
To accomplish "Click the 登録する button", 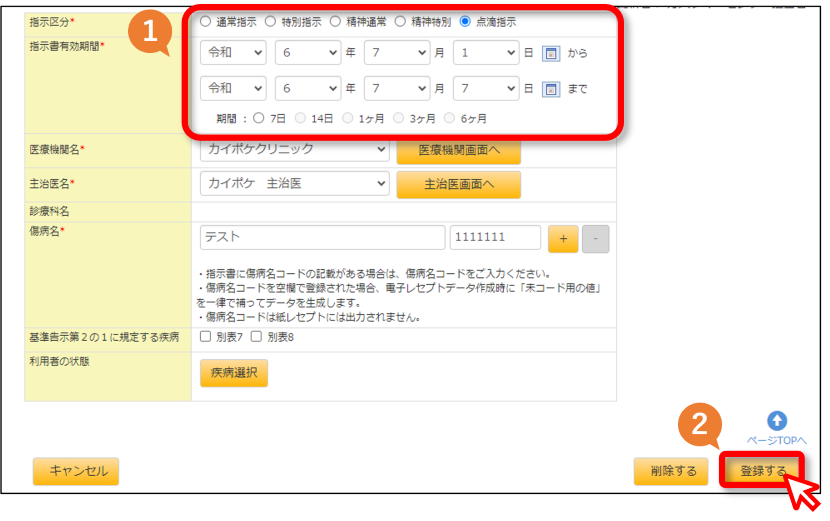I will [x=762, y=471].
